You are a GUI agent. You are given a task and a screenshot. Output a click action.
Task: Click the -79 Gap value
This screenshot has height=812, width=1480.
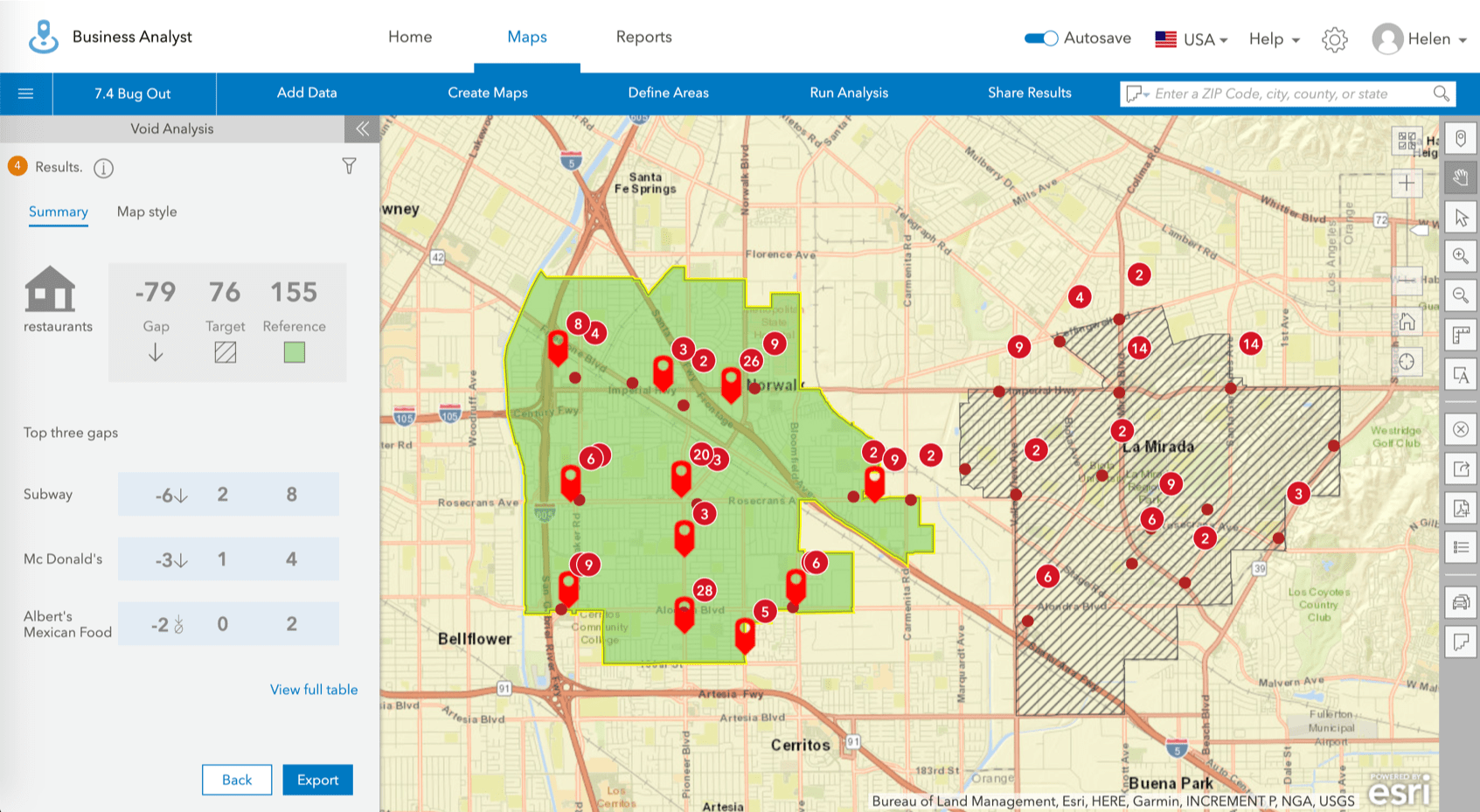pyautogui.click(x=156, y=292)
